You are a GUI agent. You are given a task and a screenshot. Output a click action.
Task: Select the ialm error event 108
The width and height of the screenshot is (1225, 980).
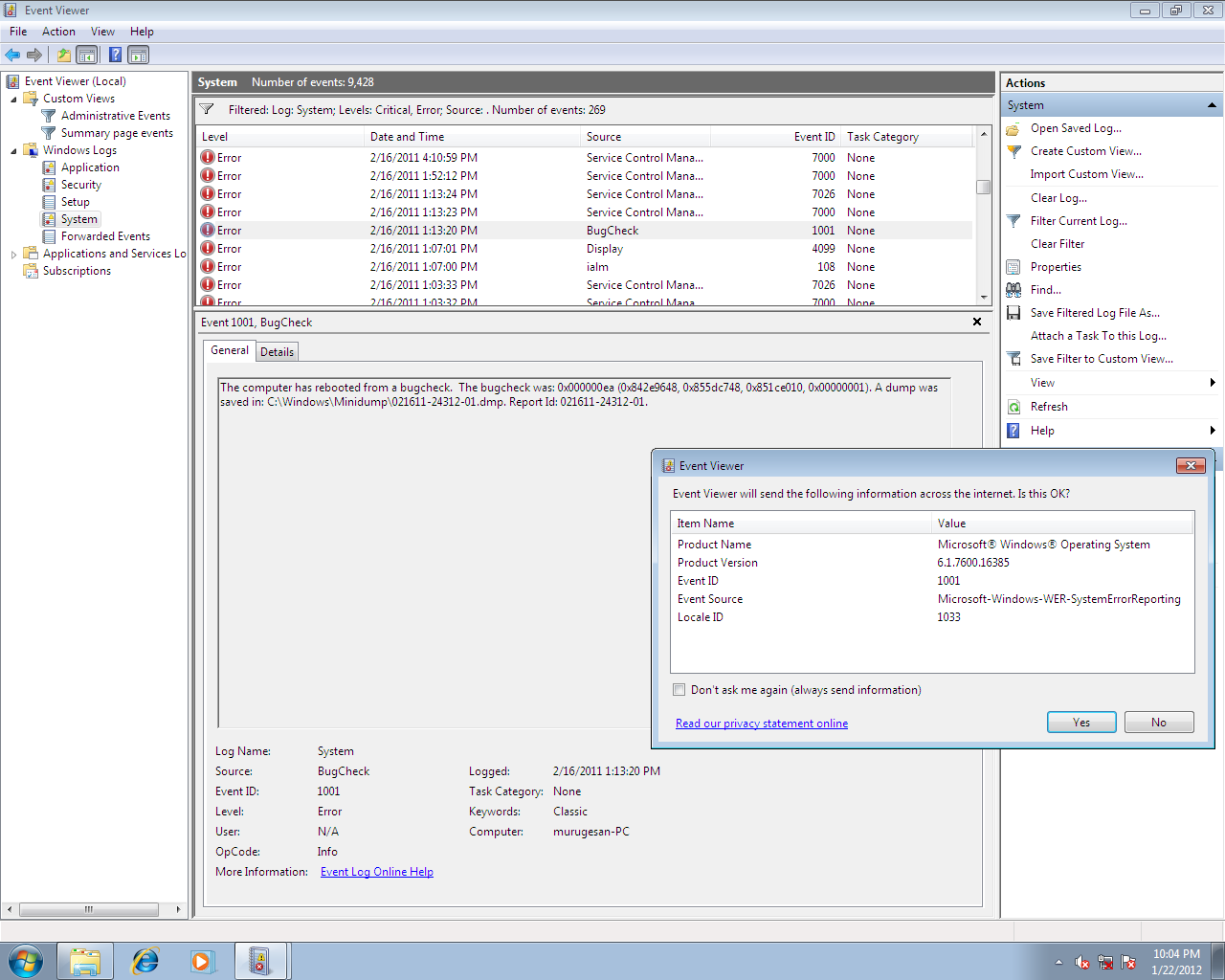[585, 267]
